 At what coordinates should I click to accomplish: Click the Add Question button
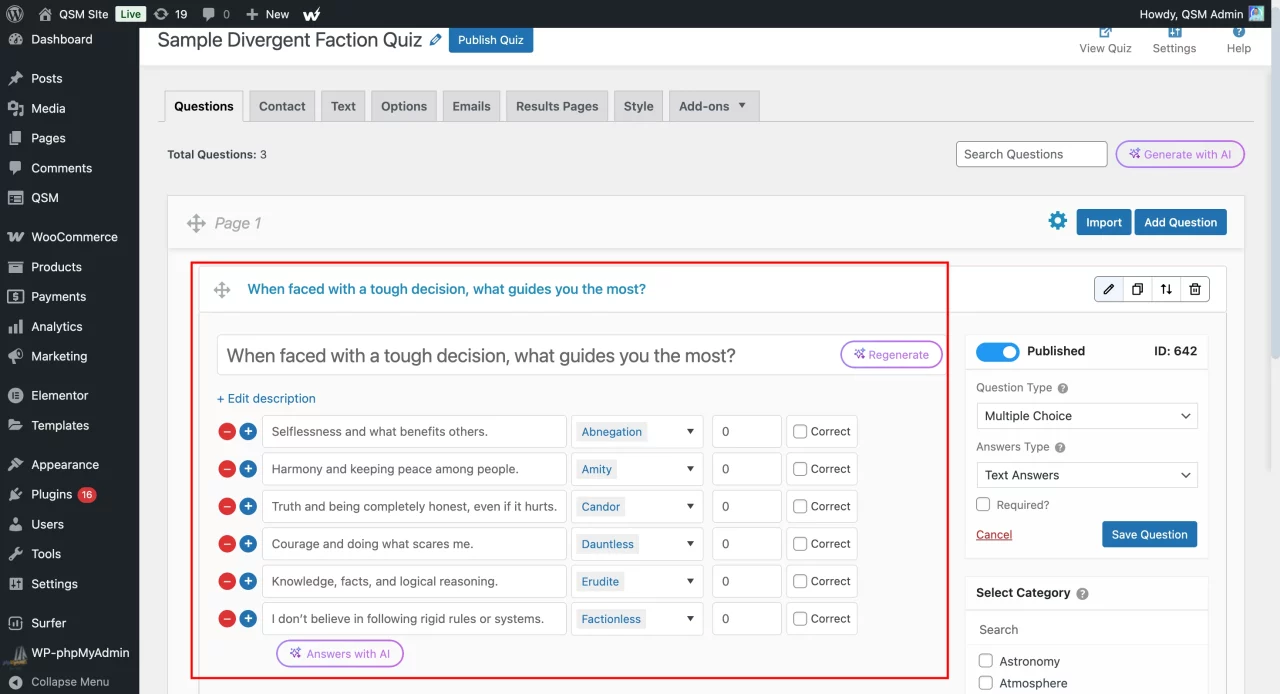pyautogui.click(x=1180, y=222)
